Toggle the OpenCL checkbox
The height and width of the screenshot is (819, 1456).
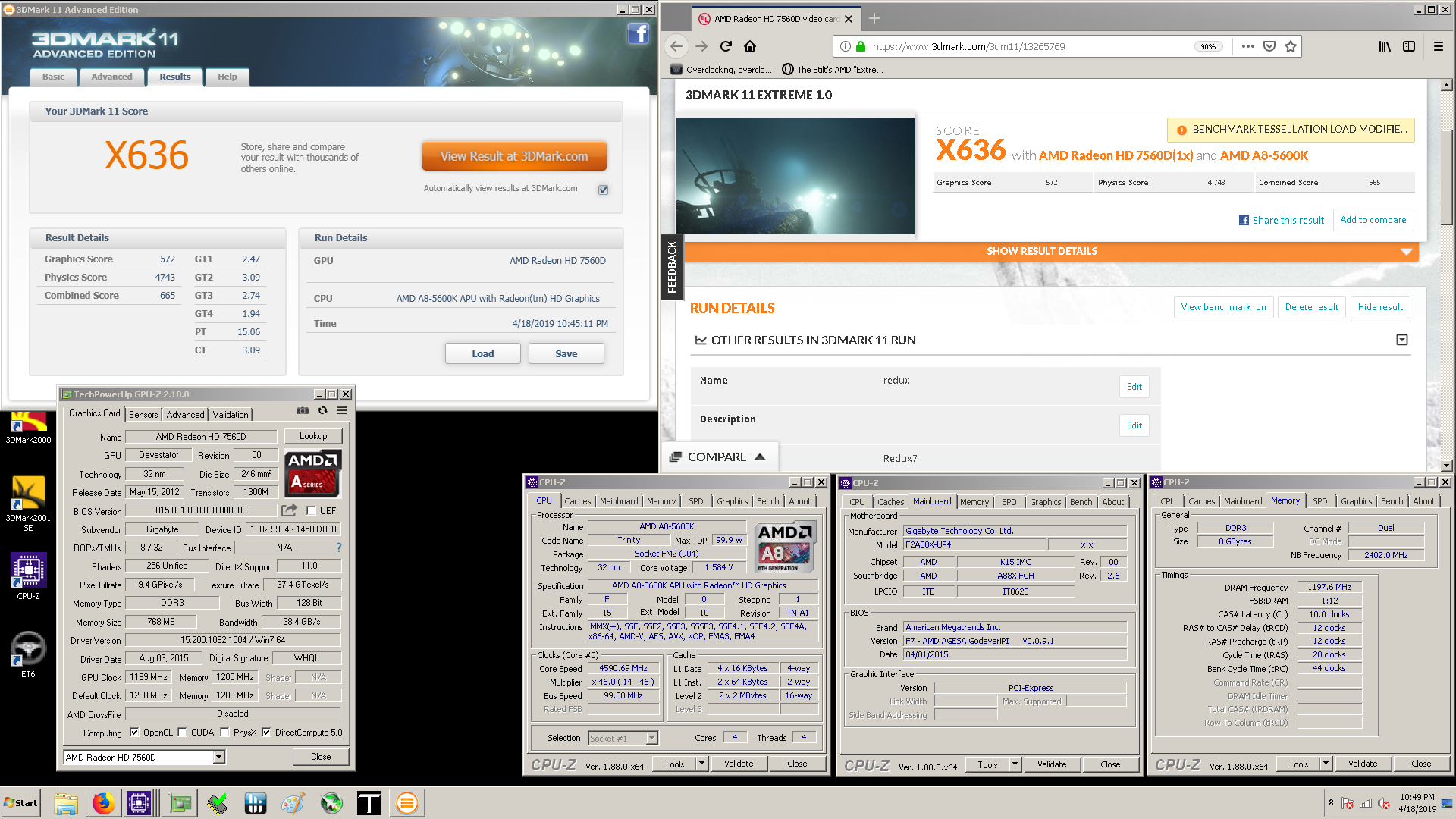134,733
